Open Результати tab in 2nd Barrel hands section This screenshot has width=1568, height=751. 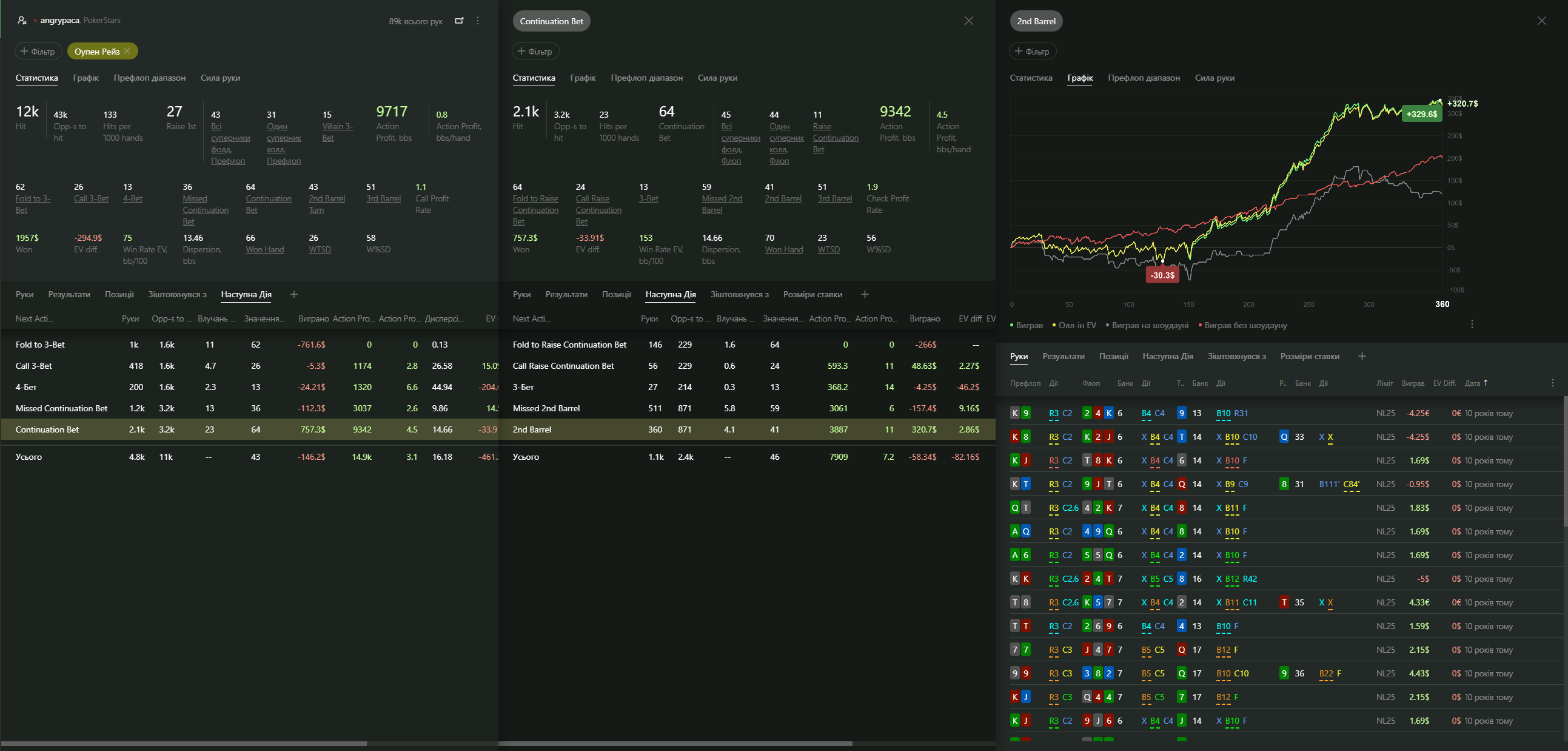point(1064,356)
